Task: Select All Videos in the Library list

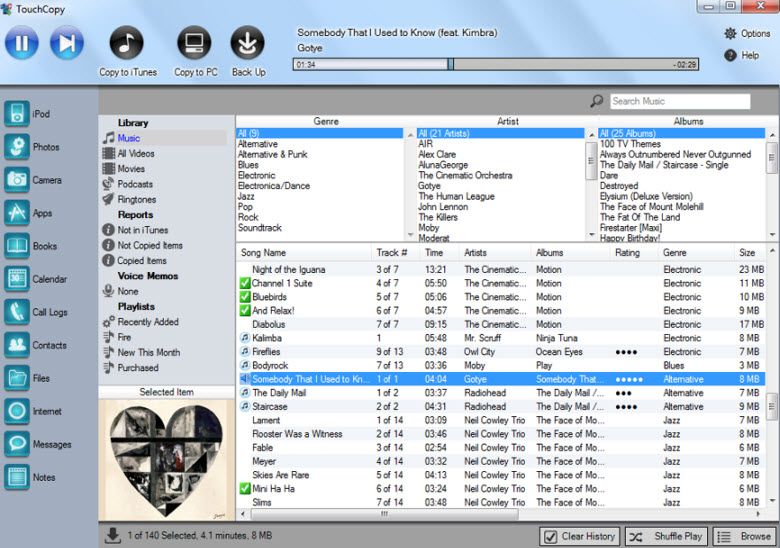Action: (x=135, y=154)
